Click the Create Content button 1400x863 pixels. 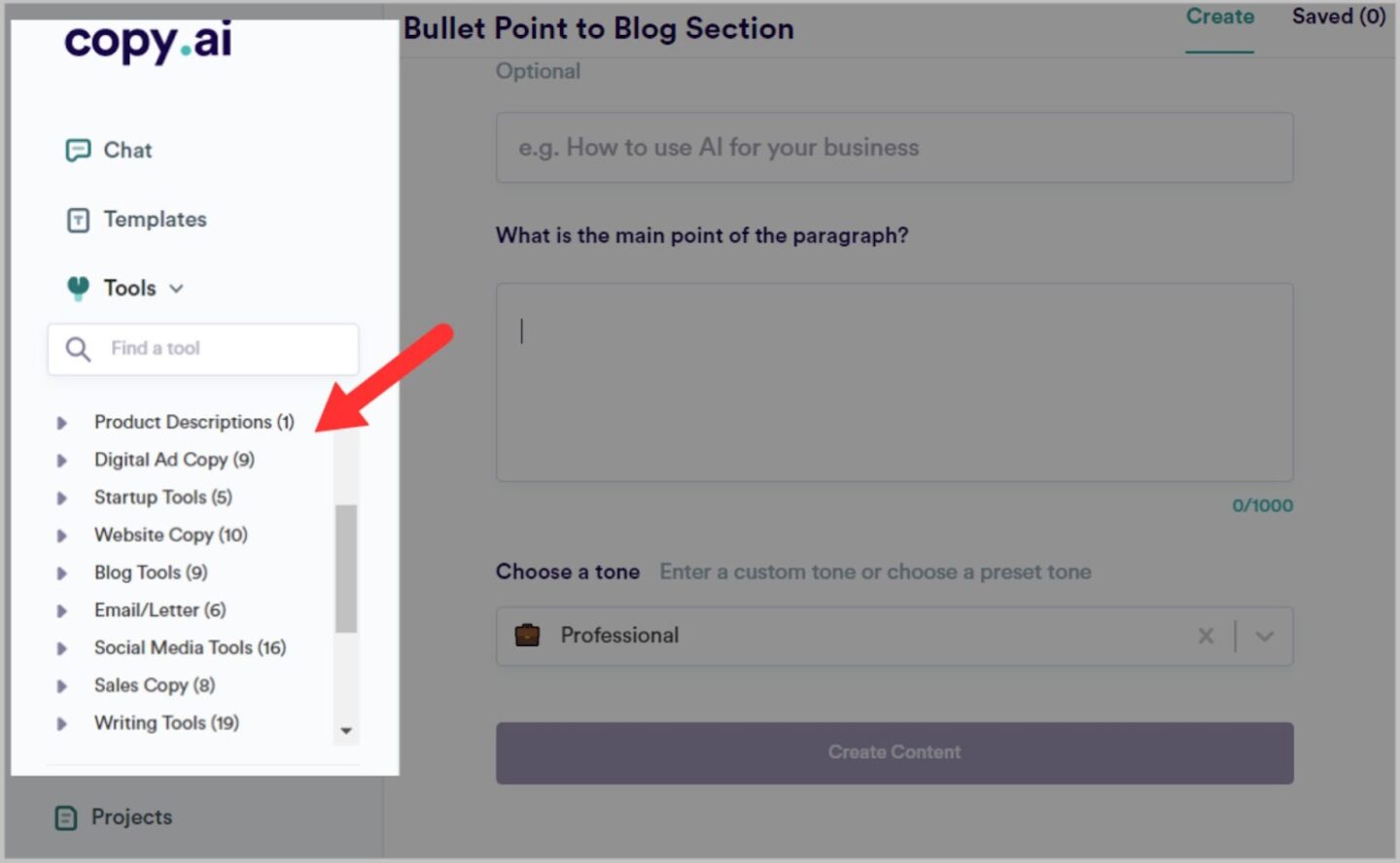point(893,752)
